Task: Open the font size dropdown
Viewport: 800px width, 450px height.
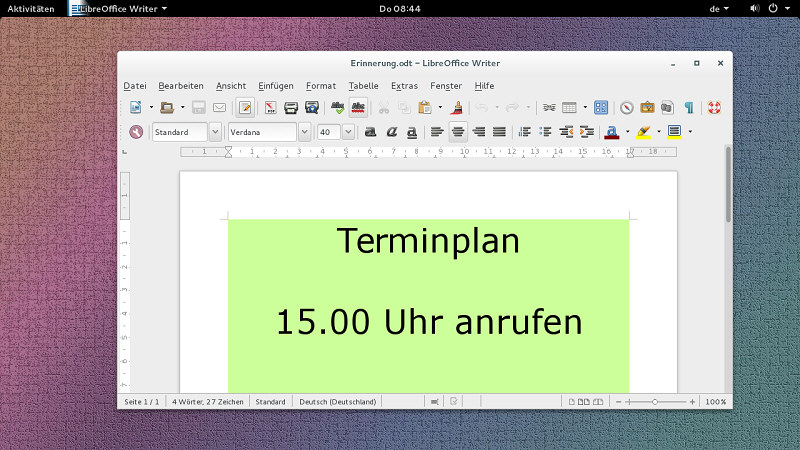Action: click(x=348, y=132)
